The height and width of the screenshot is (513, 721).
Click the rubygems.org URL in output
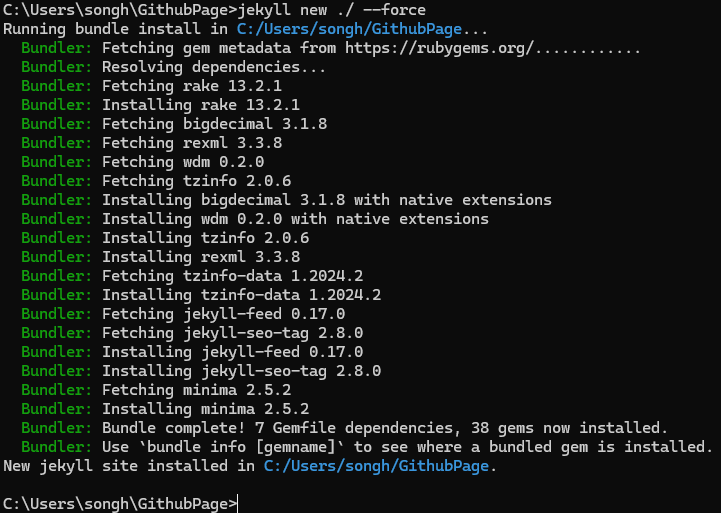[x=440, y=48]
